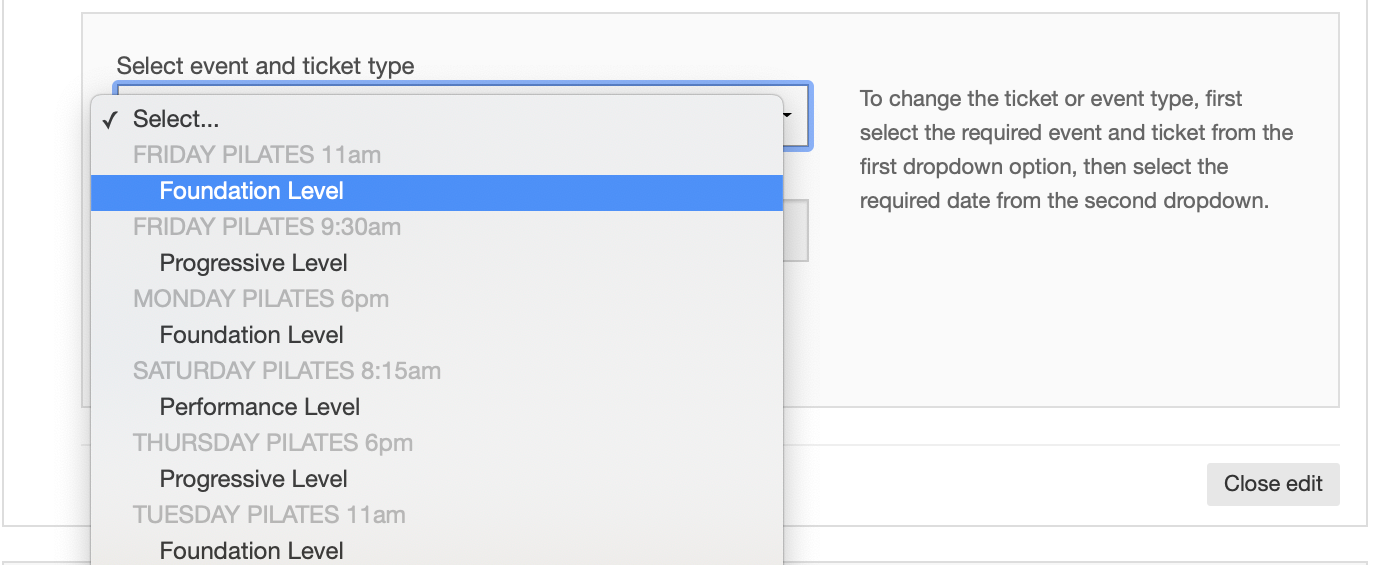Click the MONDAY PILATES 6pm group header

(x=260, y=299)
